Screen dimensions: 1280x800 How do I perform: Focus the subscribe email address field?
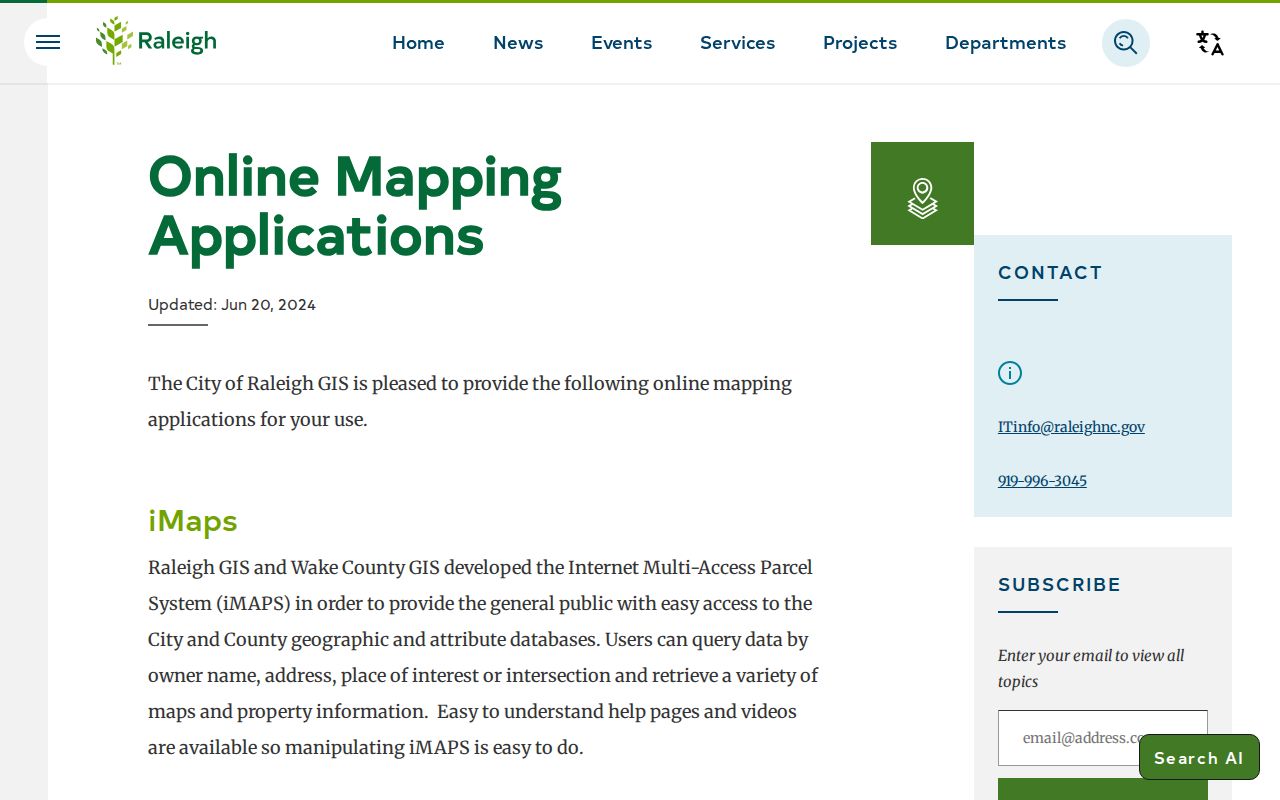[x=1103, y=738]
